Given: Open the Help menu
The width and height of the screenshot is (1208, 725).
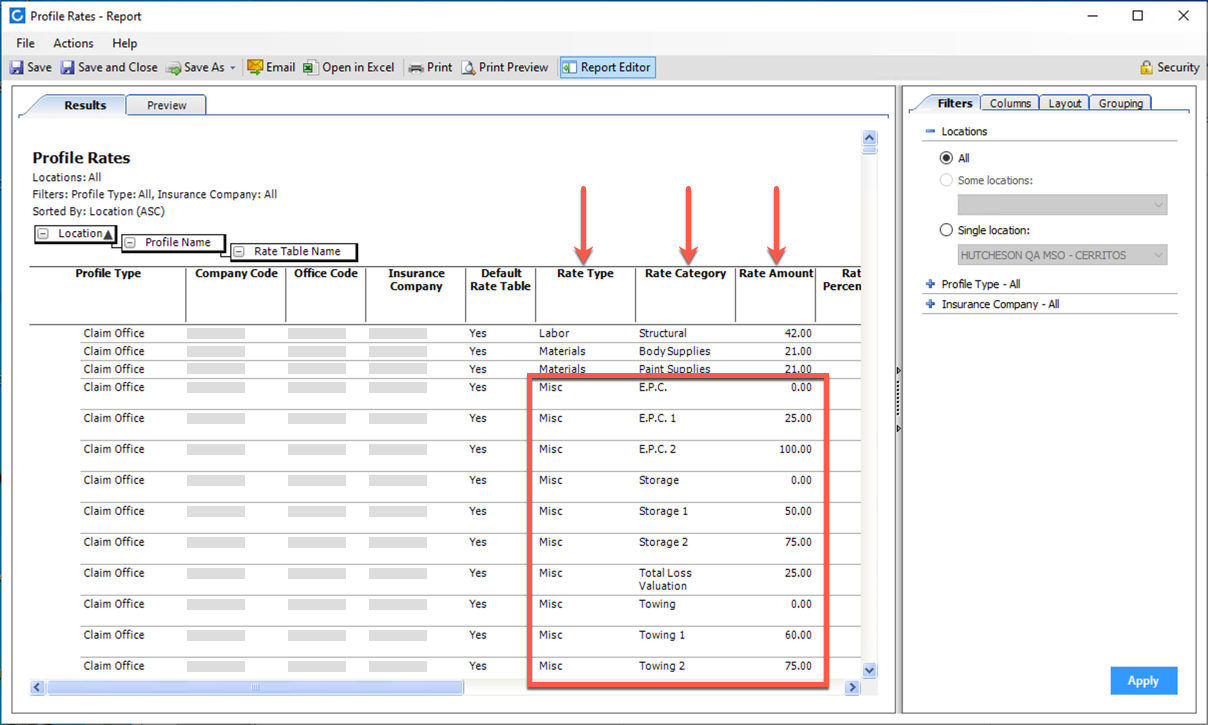Looking at the screenshot, I should point(125,43).
